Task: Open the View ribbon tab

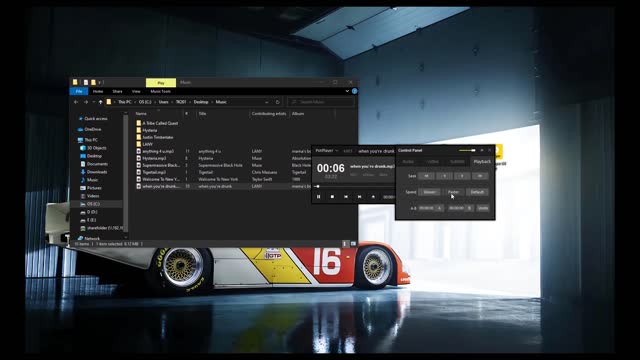Action: coord(136,91)
